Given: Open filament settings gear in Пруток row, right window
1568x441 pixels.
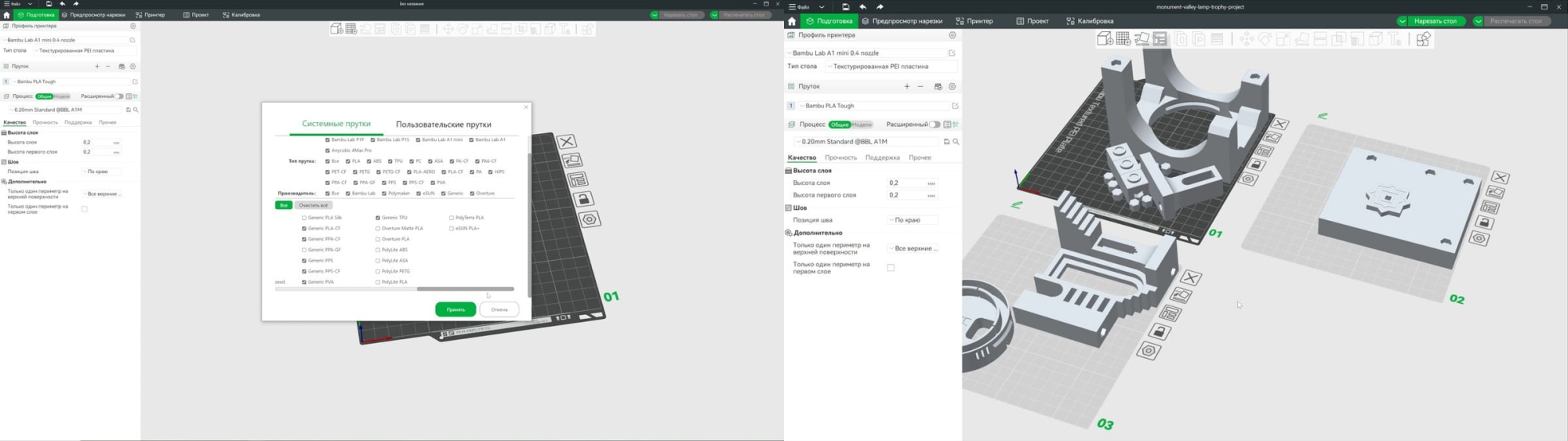Looking at the screenshot, I should pos(953,86).
